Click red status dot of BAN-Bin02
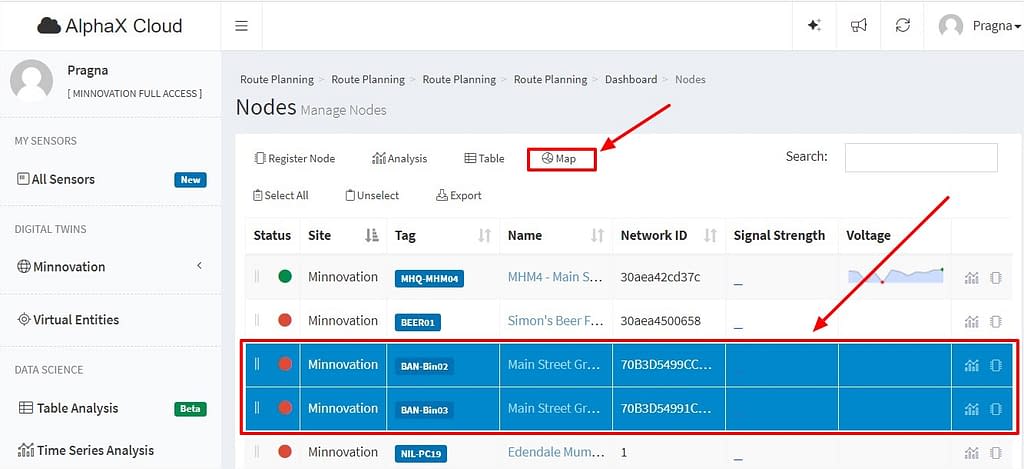The height and width of the screenshot is (469, 1024). click(285, 364)
